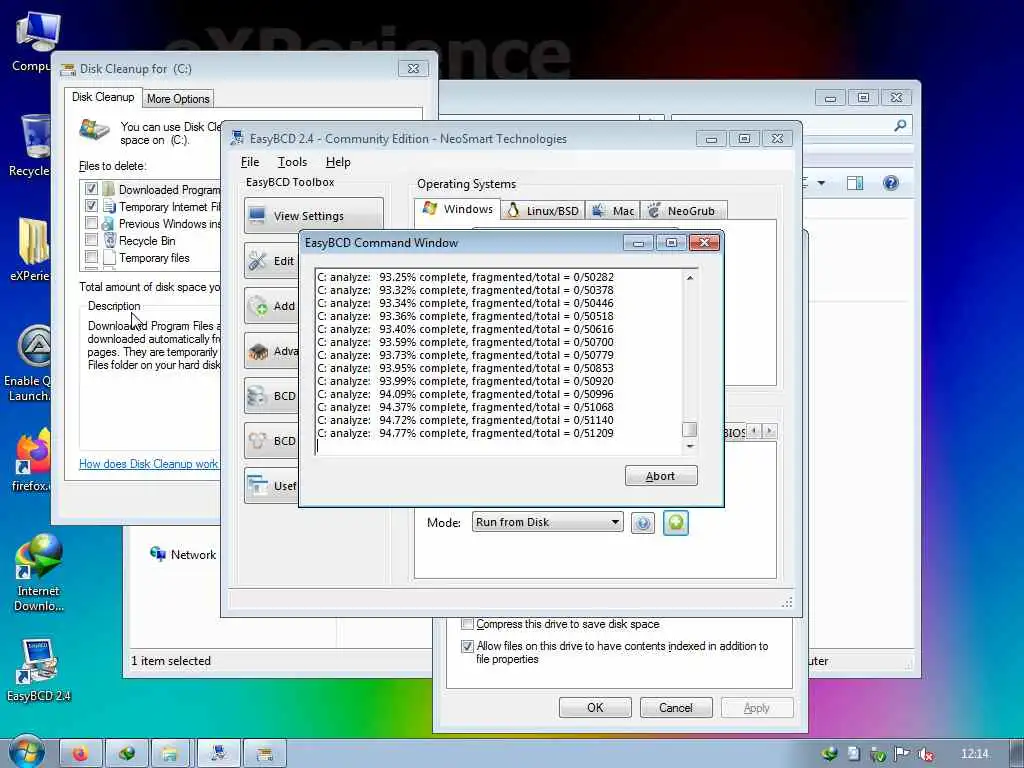The height and width of the screenshot is (768, 1024).
Task: Switch to the Disk Cleanup tab
Action: (103, 97)
